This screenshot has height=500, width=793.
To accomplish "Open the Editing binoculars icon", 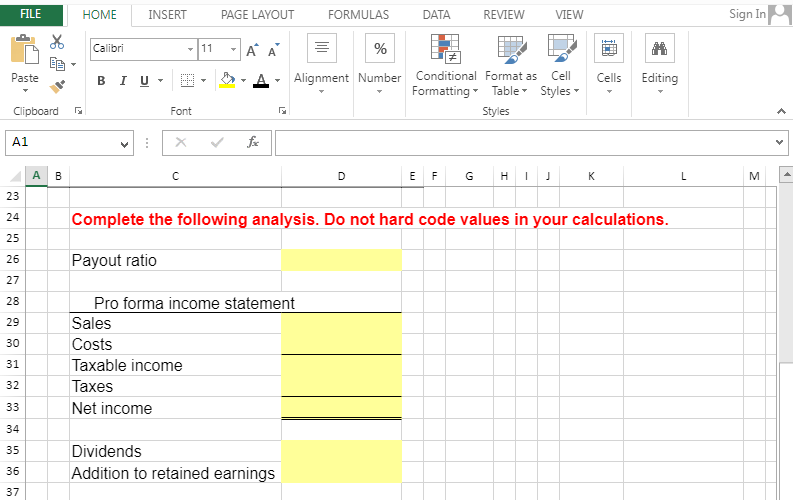I will pyautogui.click(x=659, y=48).
